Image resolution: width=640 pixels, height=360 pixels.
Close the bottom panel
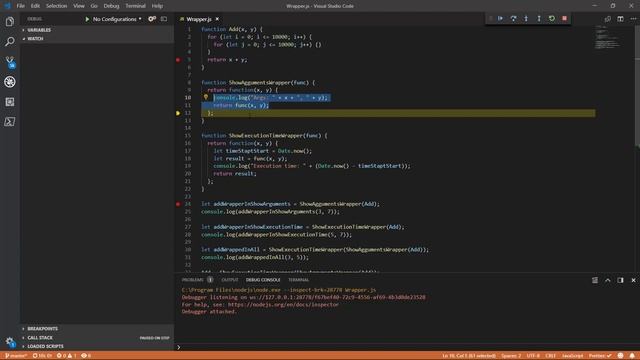point(633,280)
